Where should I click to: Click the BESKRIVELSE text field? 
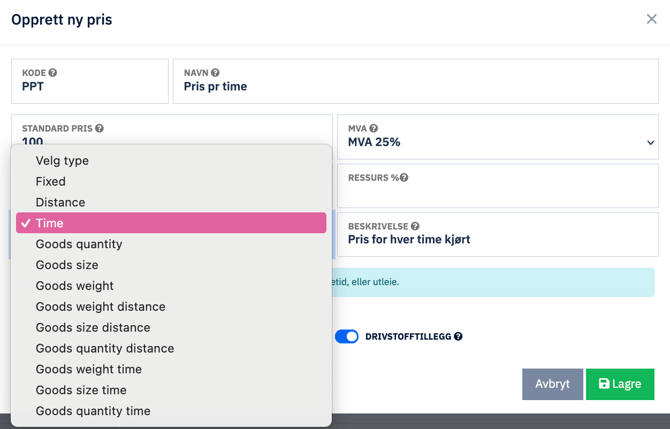coord(497,240)
